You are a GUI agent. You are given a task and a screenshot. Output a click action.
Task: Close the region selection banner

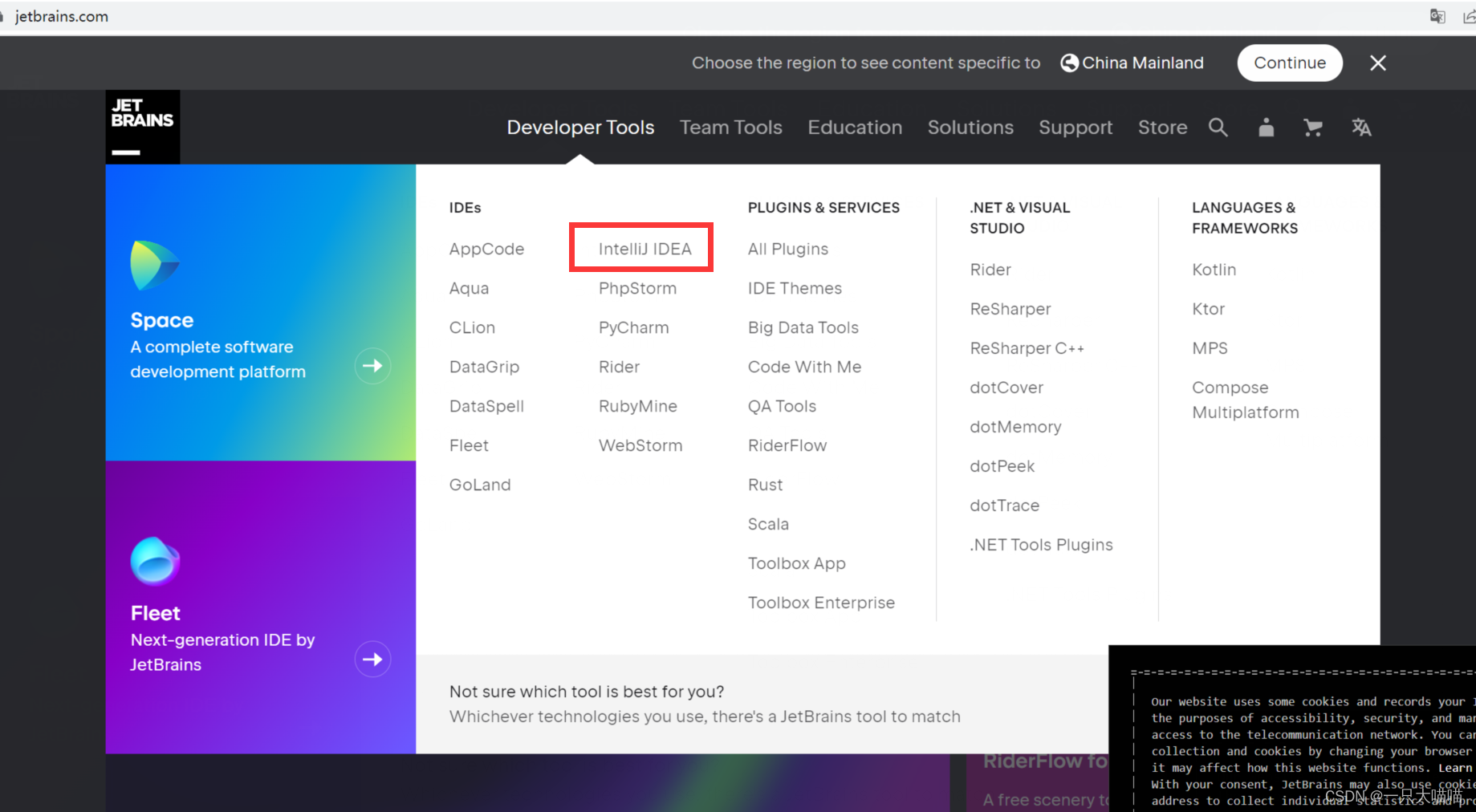1377,63
